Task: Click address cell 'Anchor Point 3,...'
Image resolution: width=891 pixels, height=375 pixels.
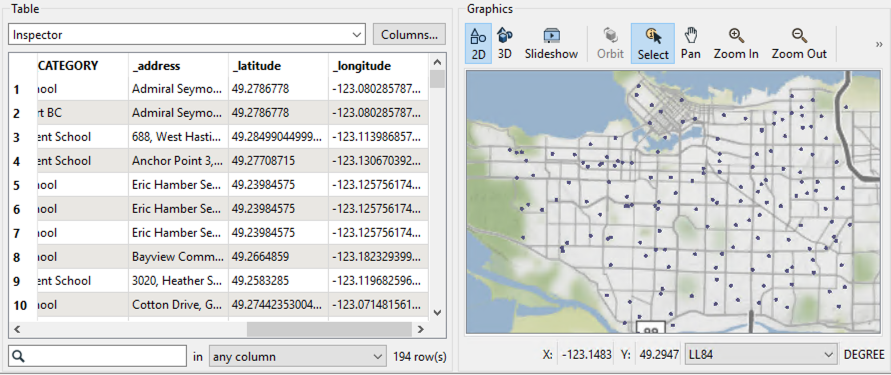Action: click(178, 161)
